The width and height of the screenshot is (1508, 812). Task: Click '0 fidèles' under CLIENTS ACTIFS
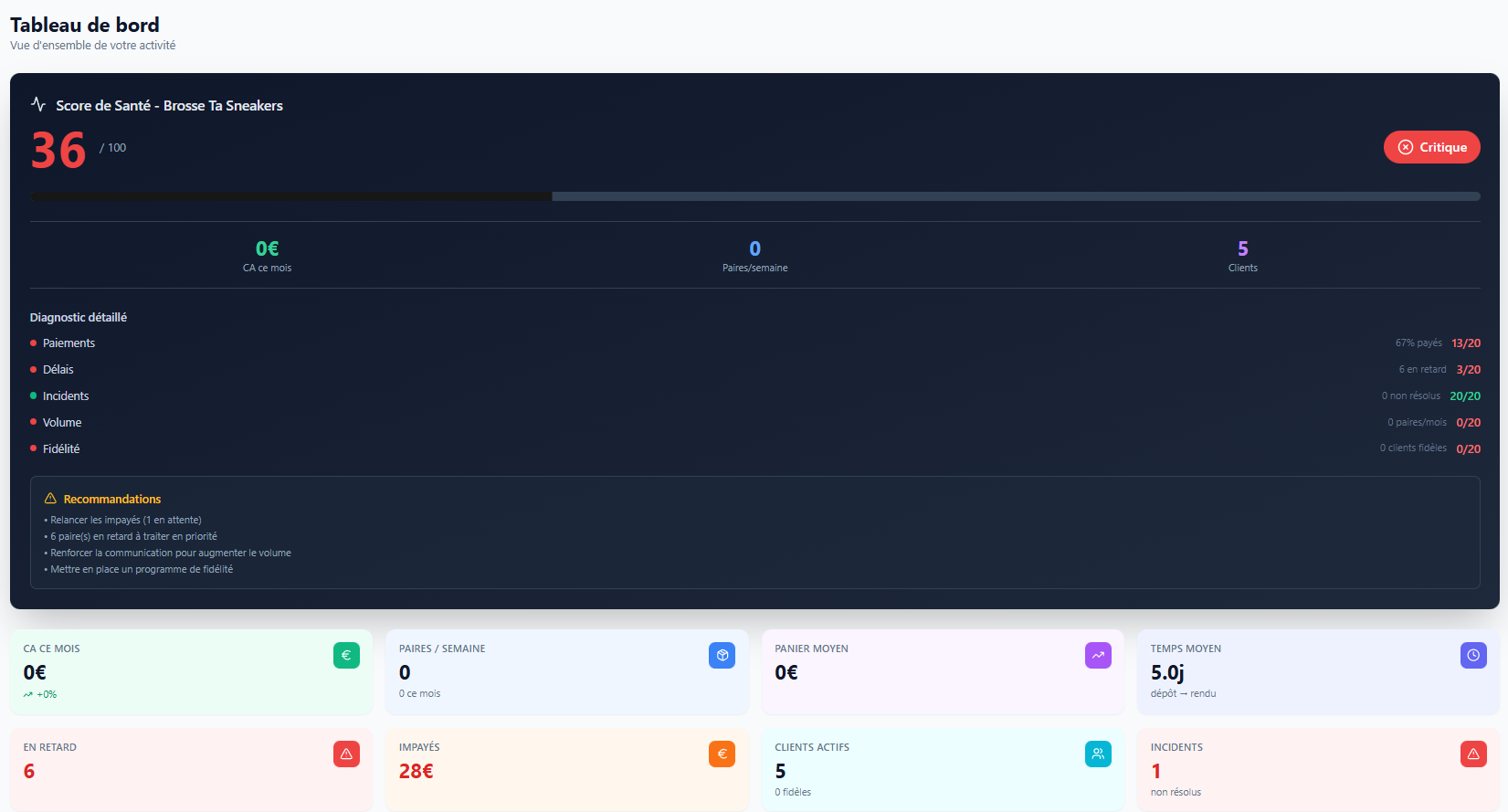pos(793,793)
